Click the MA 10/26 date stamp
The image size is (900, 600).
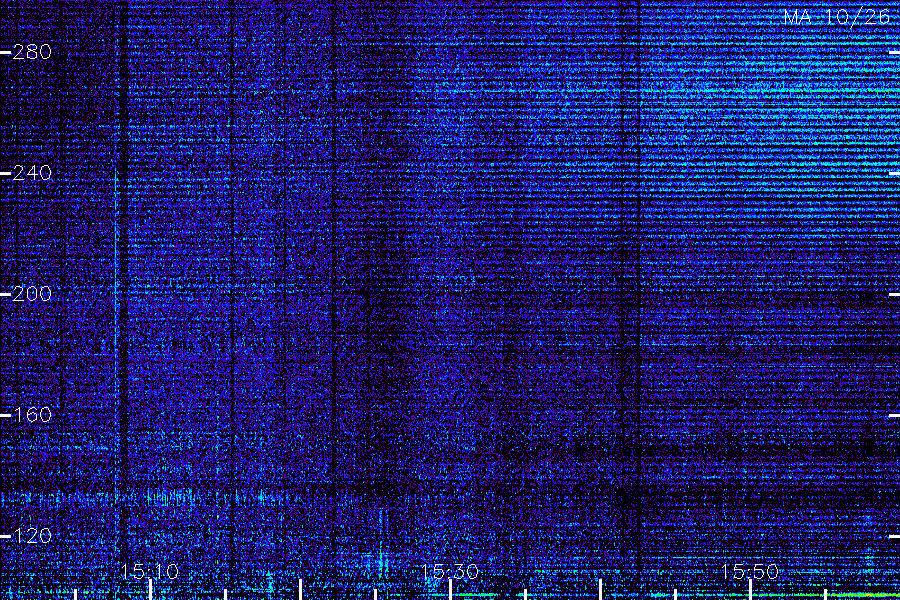pos(836,17)
